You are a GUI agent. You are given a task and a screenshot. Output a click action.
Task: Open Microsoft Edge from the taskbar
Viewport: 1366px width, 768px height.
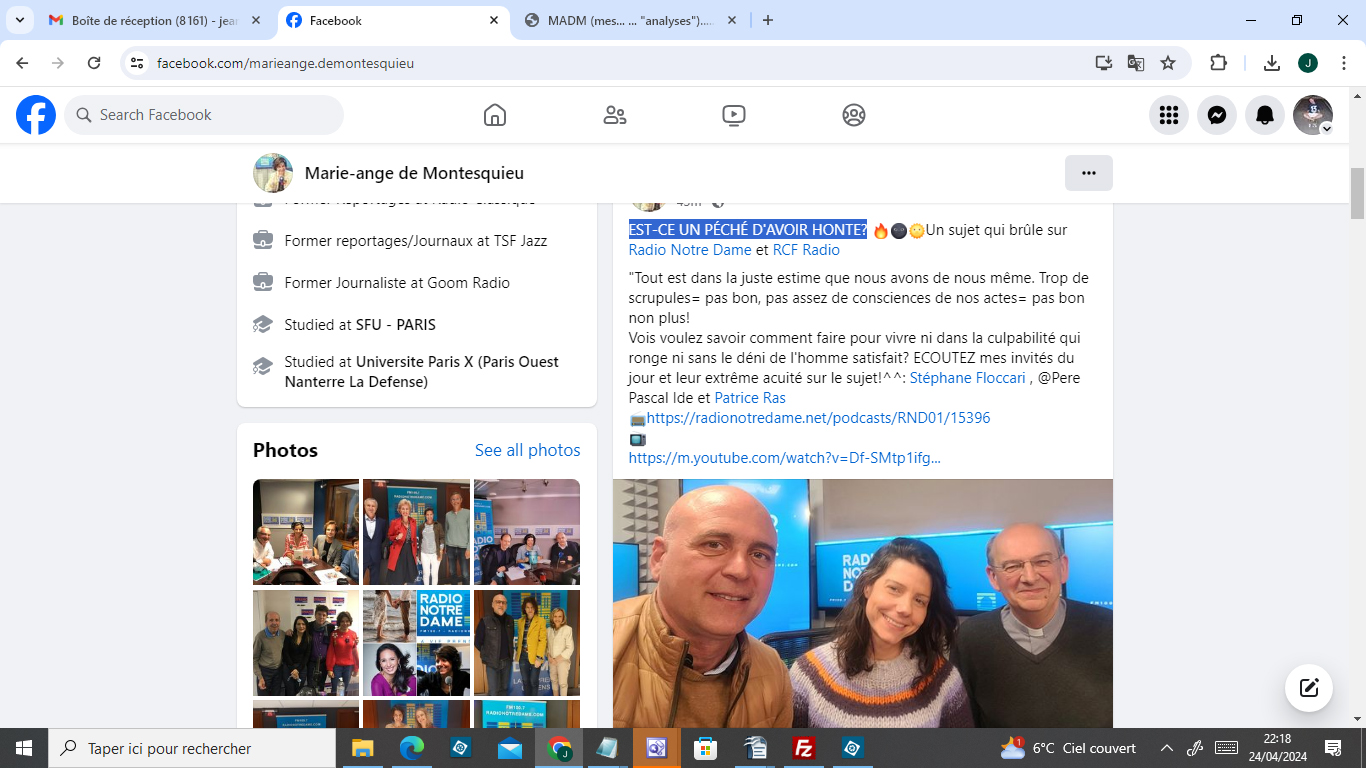point(412,748)
